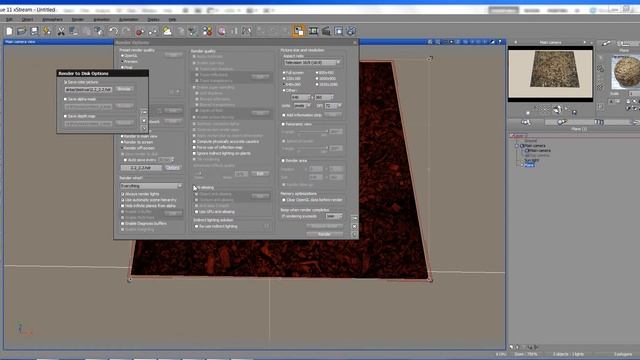Open the Atmosphere menu
The width and height of the screenshot is (640, 360).
tap(53, 19)
